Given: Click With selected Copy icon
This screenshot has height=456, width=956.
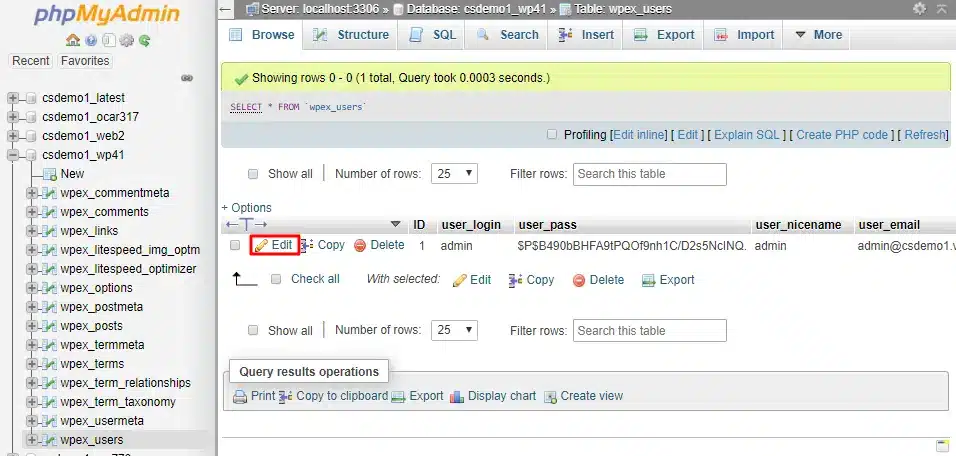Looking at the screenshot, I should (516, 280).
